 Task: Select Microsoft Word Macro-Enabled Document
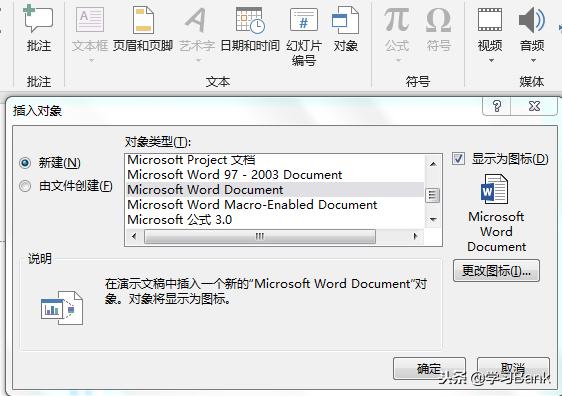pyautogui.click(x=275, y=205)
